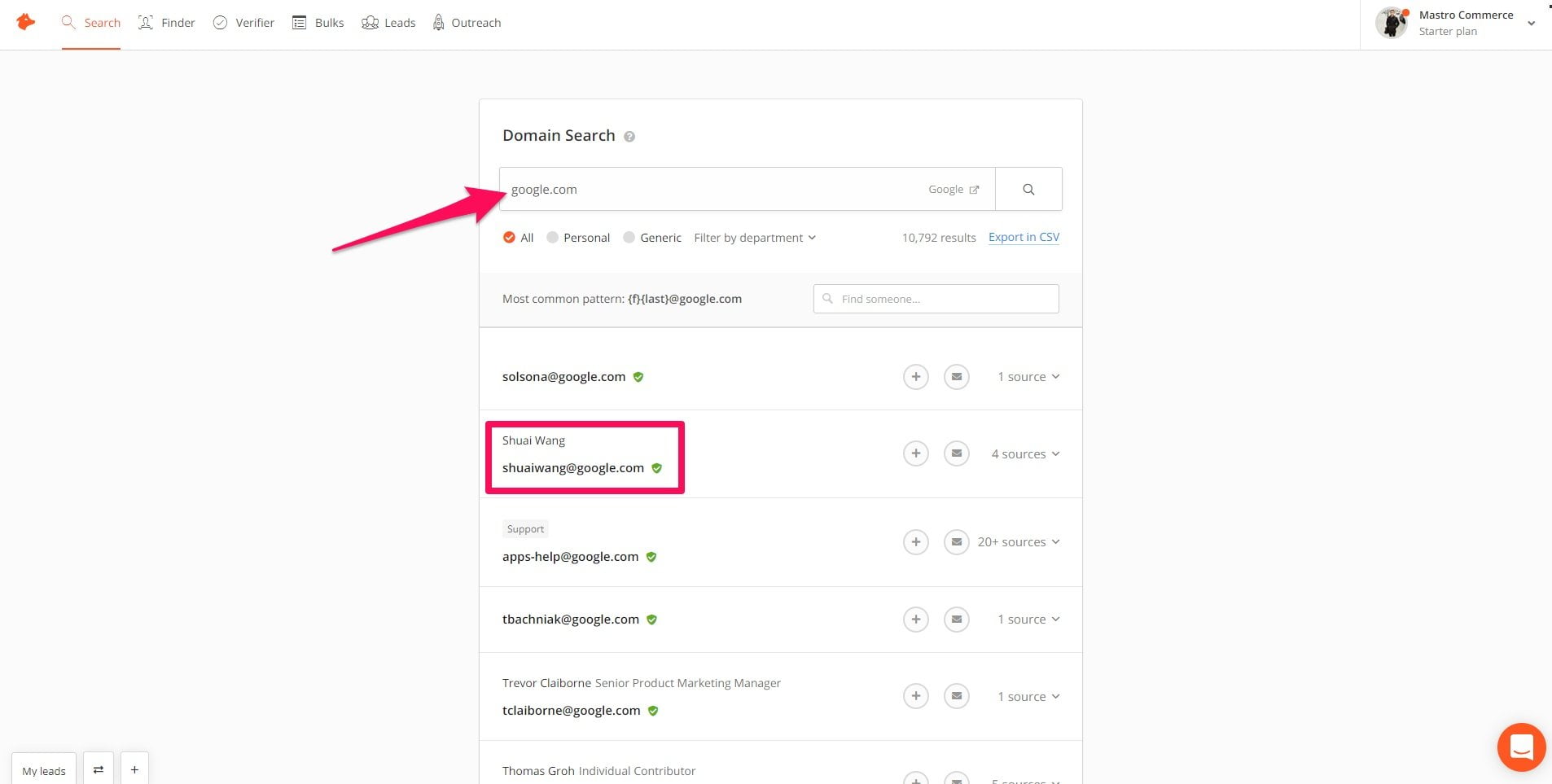Open the Bulks tab
This screenshot has height=784, width=1552.
pyautogui.click(x=318, y=23)
